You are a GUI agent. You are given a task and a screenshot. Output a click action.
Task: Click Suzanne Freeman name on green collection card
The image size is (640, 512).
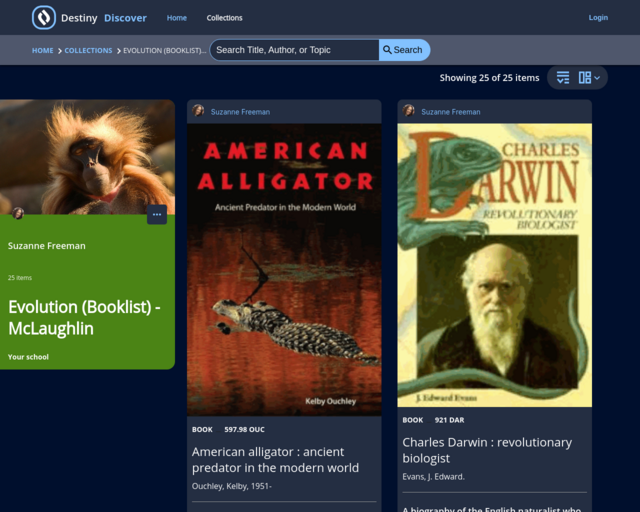click(x=47, y=246)
